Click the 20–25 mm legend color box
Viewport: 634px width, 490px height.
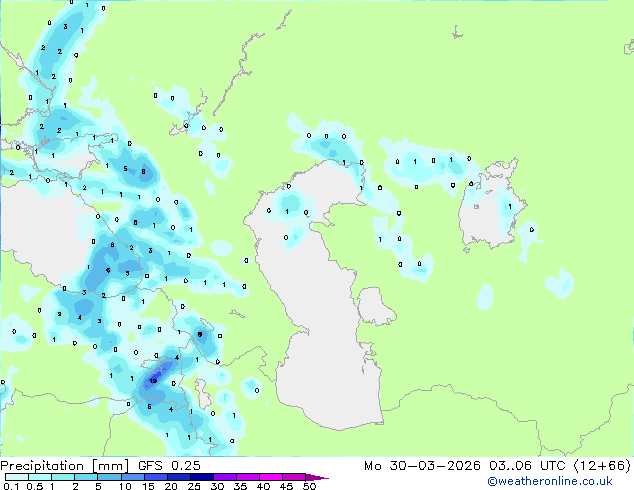pyautogui.click(x=179, y=477)
